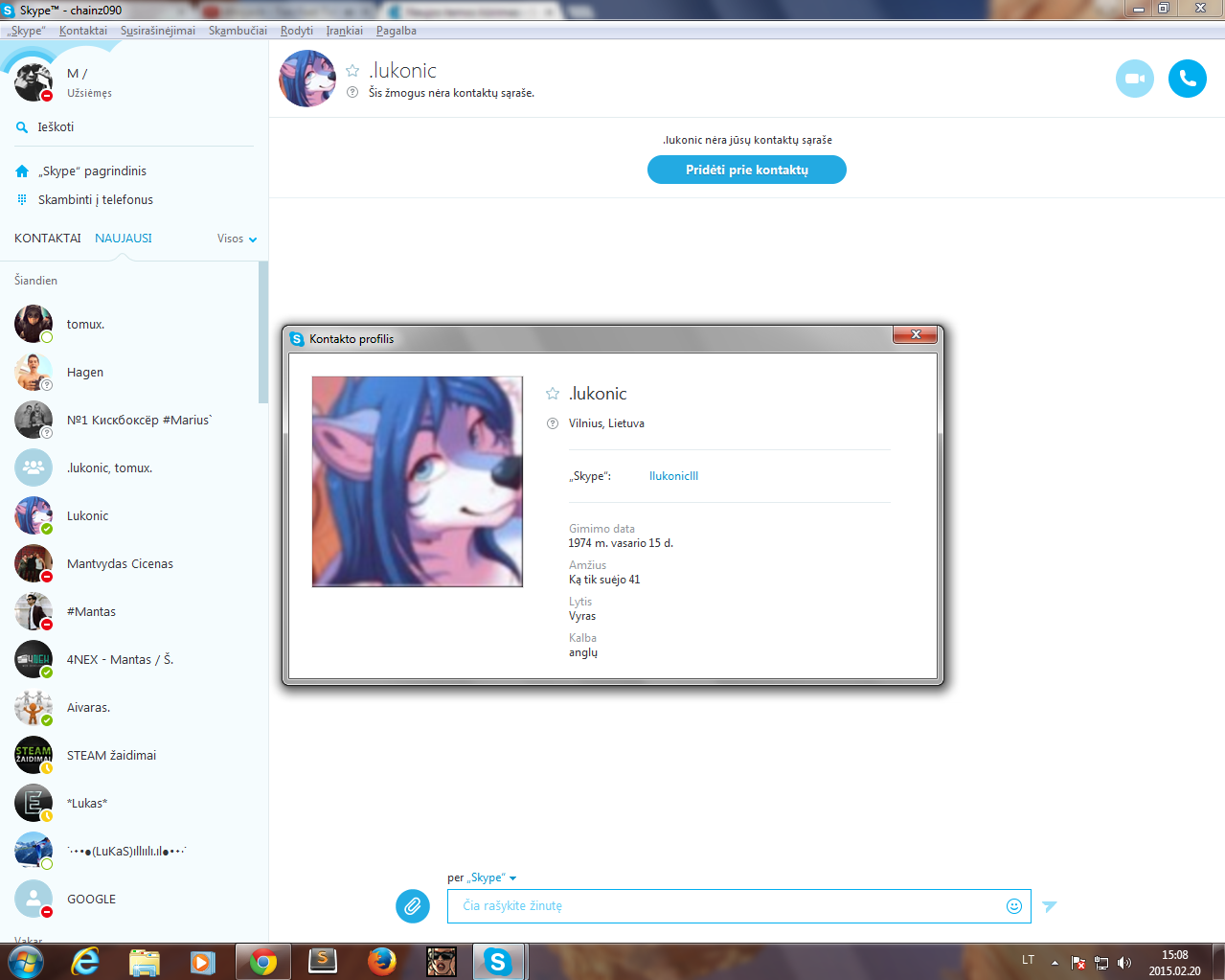Screen dimensions: 1225x980
Task: Show hidden system tray icons
Action: (x=1055, y=963)
